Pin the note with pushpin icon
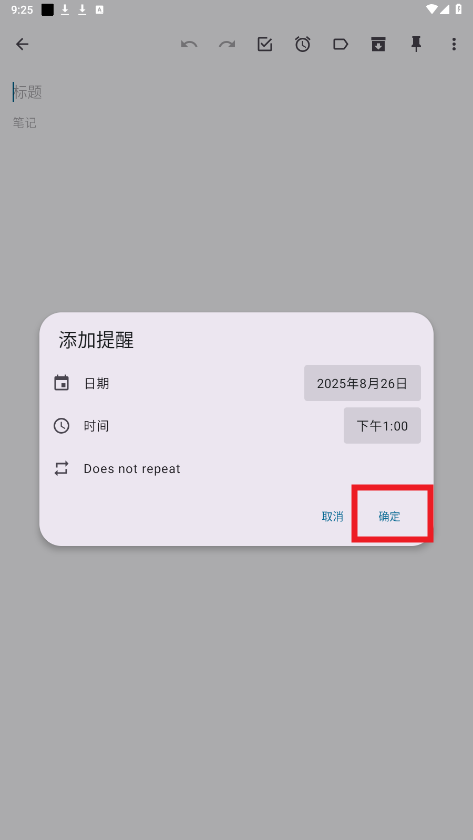The image size is (473, 840). [x=416, y=44]
